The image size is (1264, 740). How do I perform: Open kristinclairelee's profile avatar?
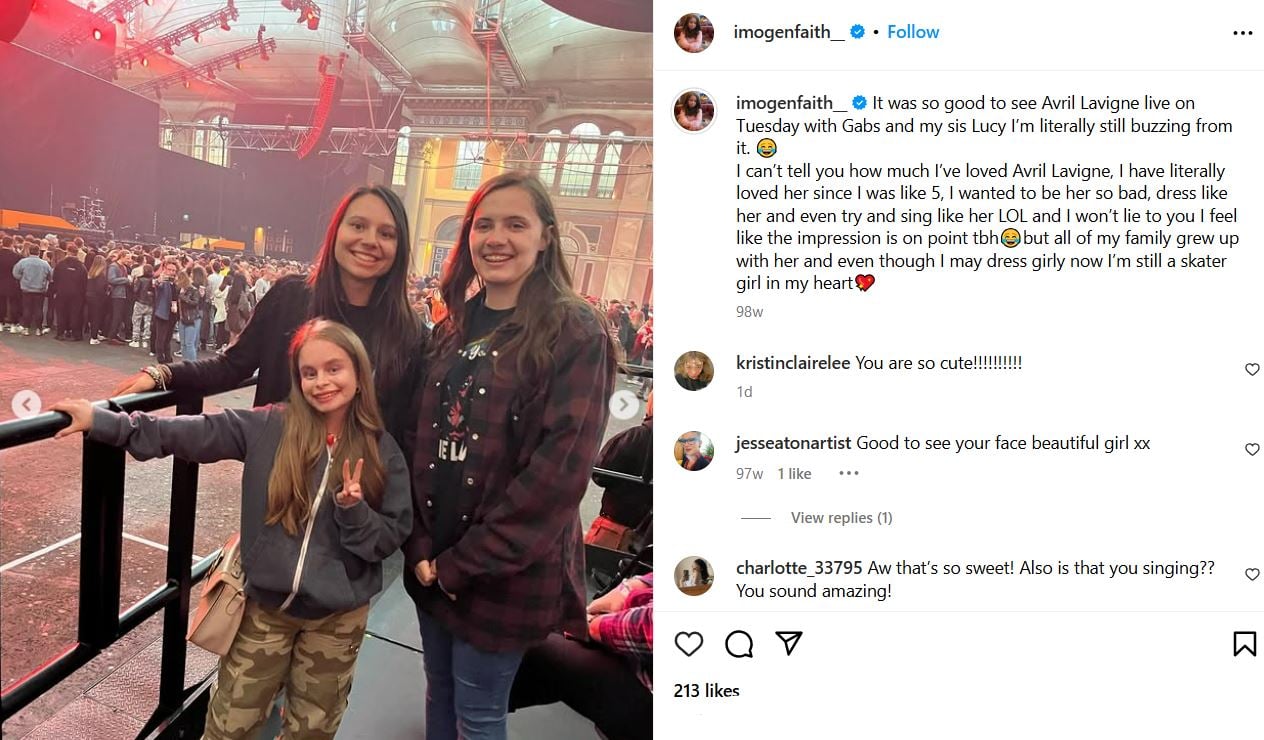[694, 371]
